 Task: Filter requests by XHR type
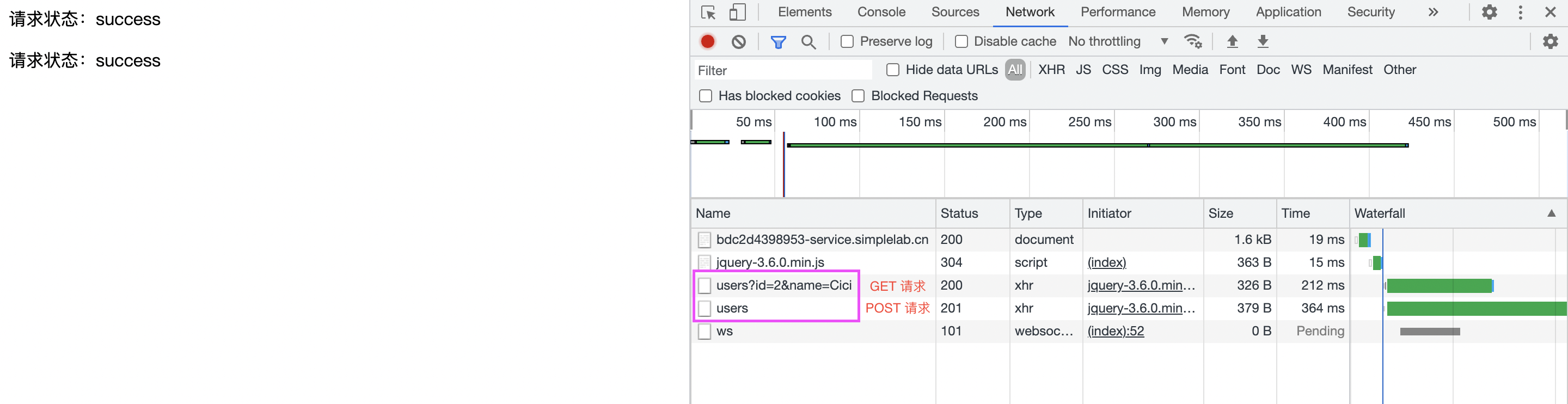1051,70
